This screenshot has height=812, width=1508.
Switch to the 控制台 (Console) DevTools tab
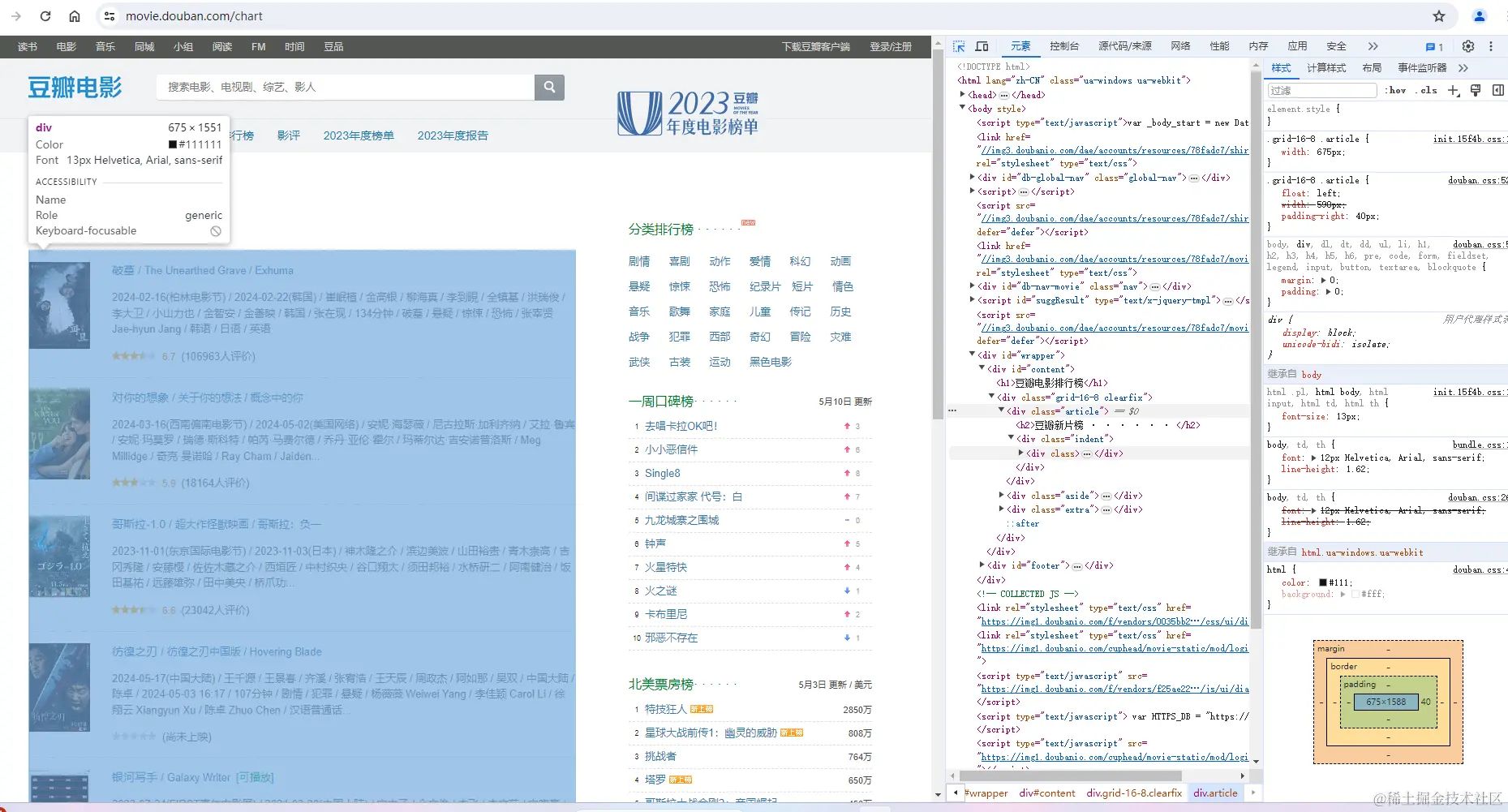pyautogui.click(x=1064, y=46)
